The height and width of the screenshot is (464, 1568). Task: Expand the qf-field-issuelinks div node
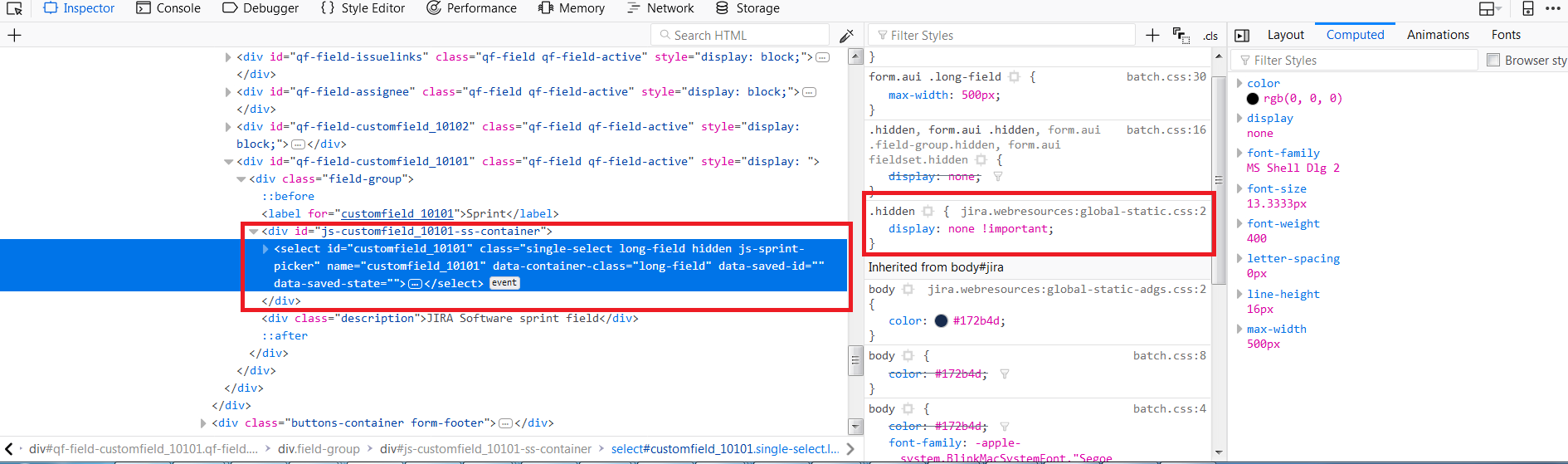[x=228, y=57]
